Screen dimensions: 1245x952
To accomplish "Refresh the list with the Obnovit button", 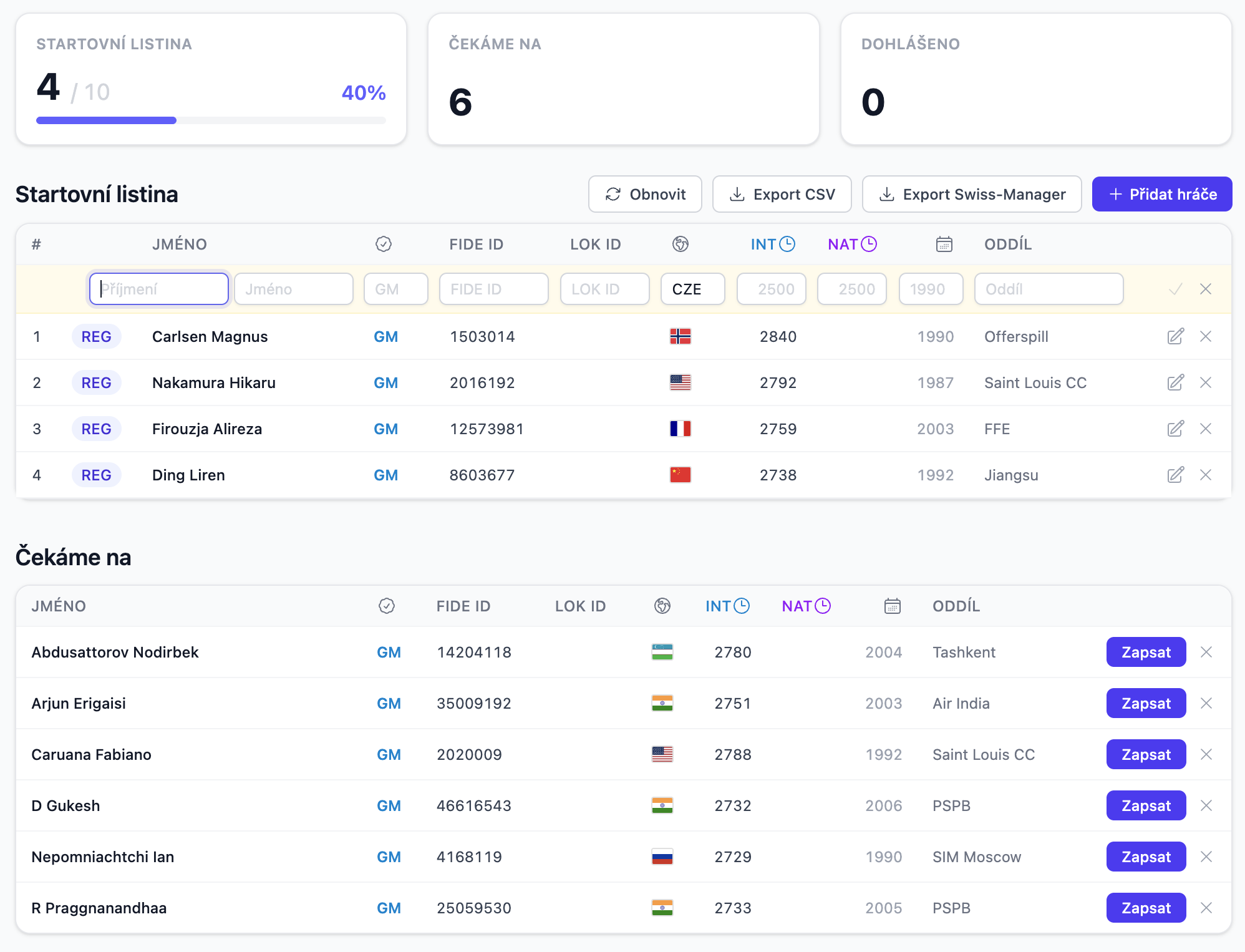I will pyautogui.click(x=645, y=194).
